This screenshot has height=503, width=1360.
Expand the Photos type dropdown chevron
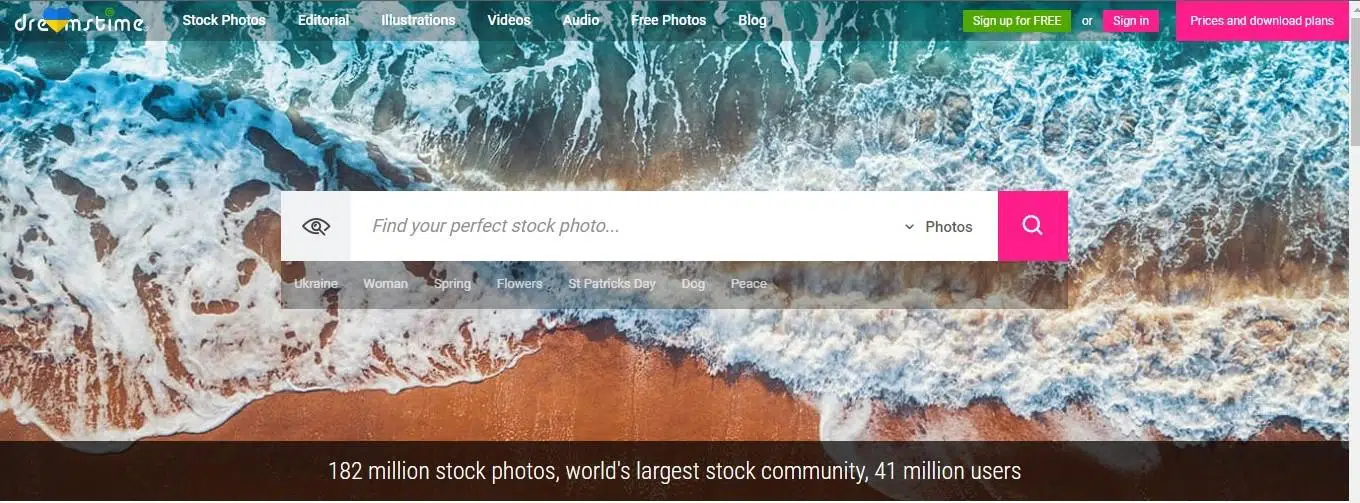coord(909,227)
